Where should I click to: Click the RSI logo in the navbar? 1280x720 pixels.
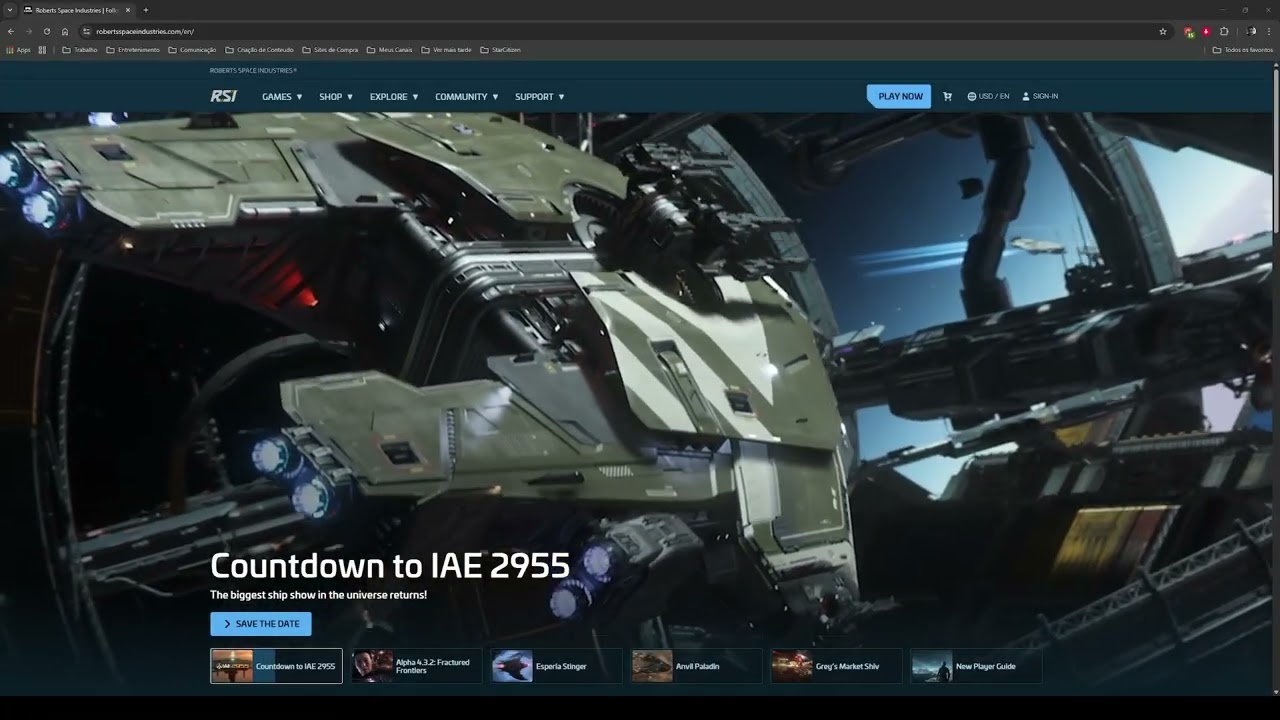click(223, 96)
